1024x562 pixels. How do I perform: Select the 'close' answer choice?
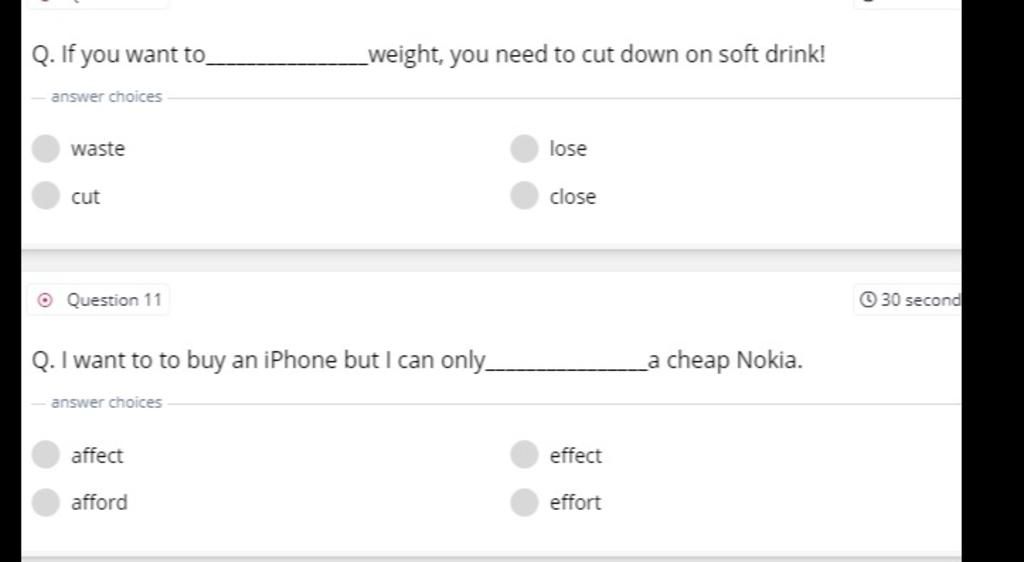pos(524,196)
